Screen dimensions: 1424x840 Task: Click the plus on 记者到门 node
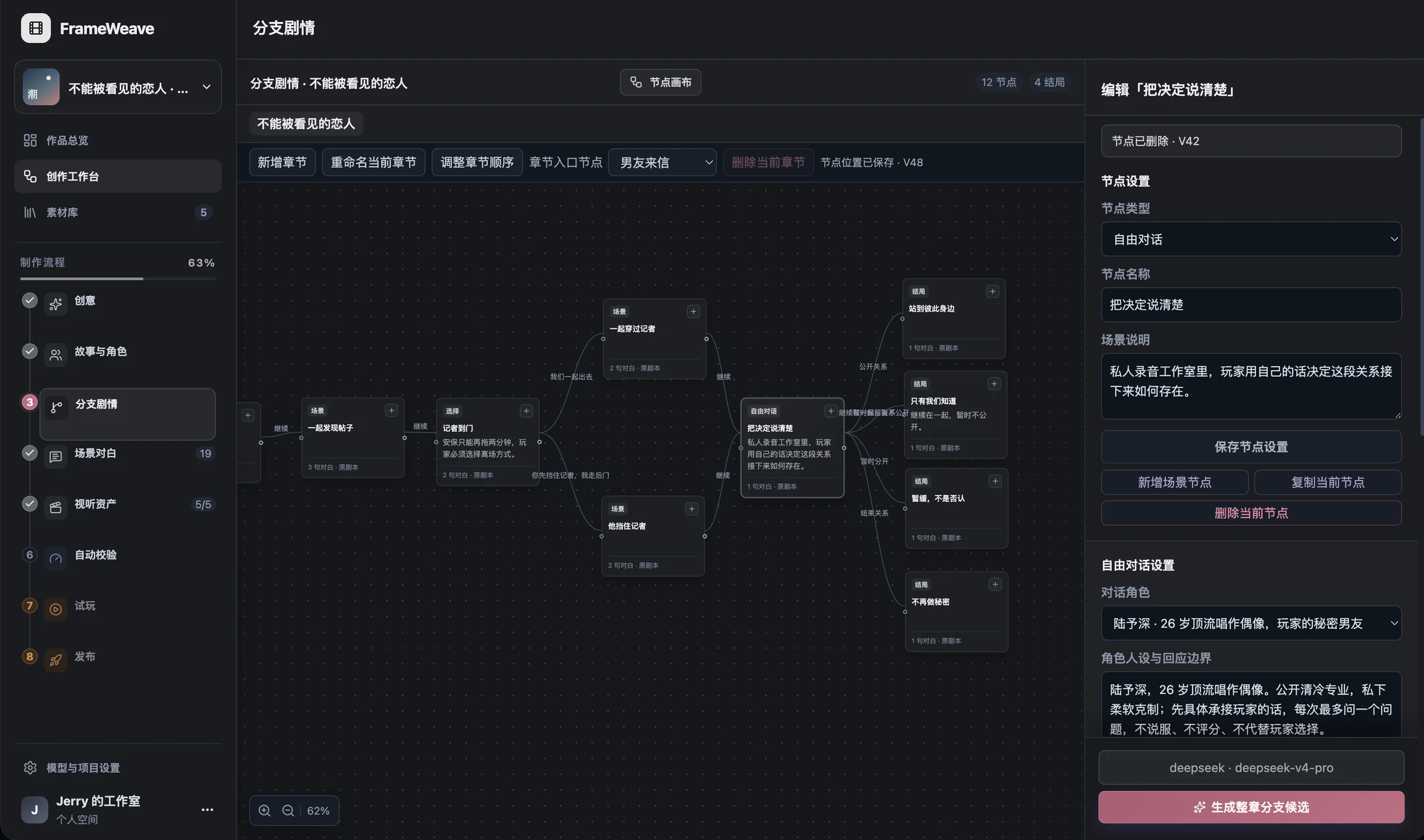tap(526, 411)
